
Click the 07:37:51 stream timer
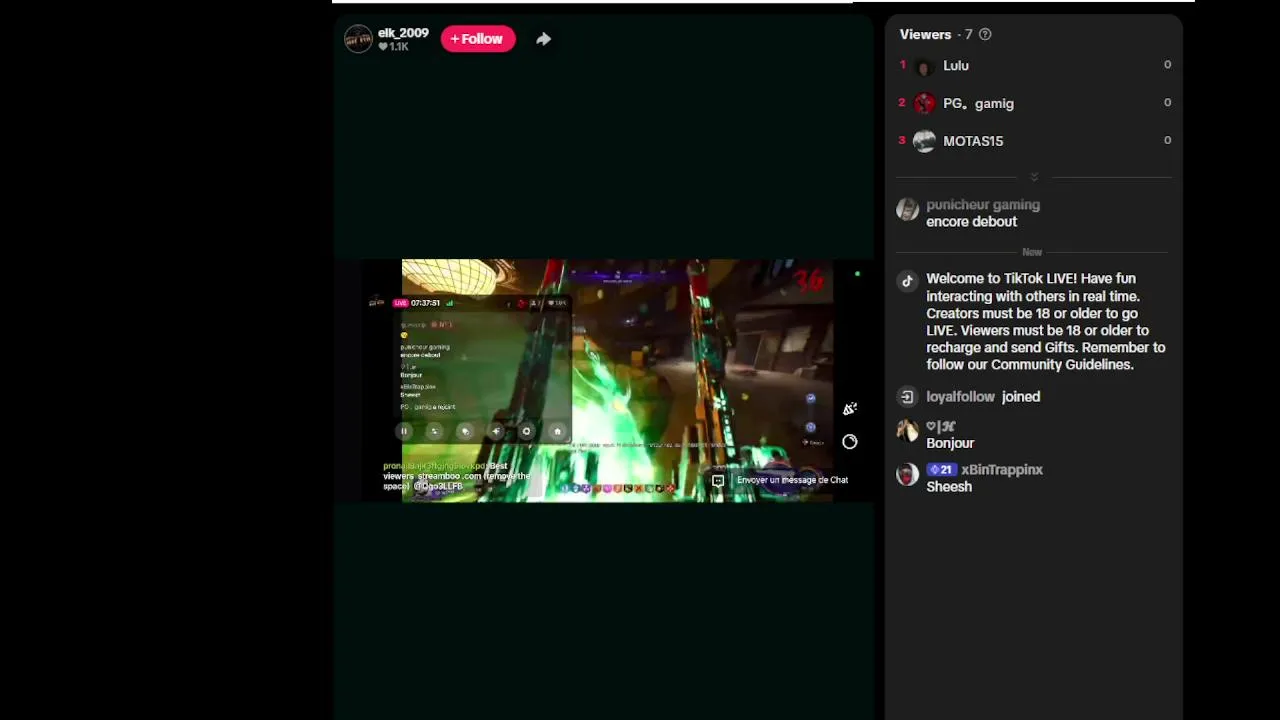click(425, 303)
